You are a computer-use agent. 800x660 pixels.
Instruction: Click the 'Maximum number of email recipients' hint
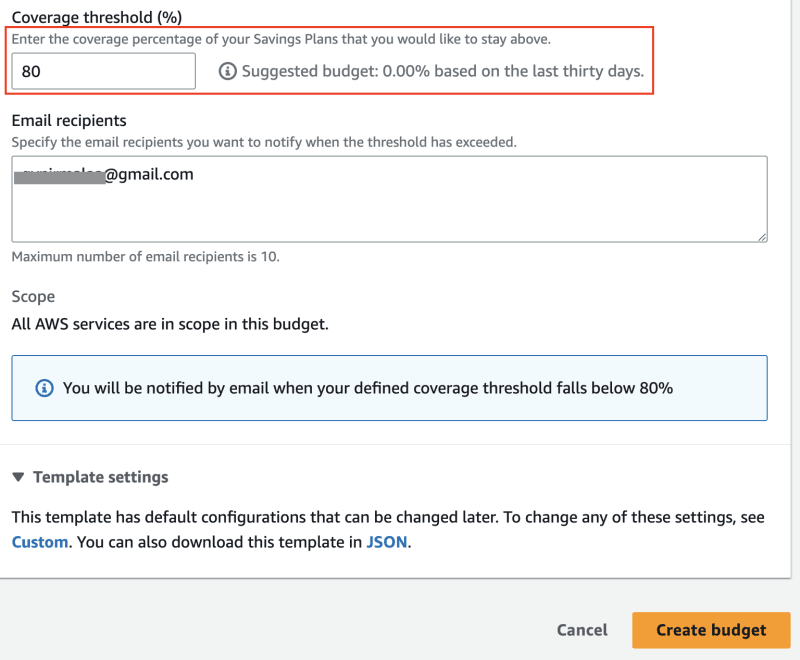click(145, 257)
